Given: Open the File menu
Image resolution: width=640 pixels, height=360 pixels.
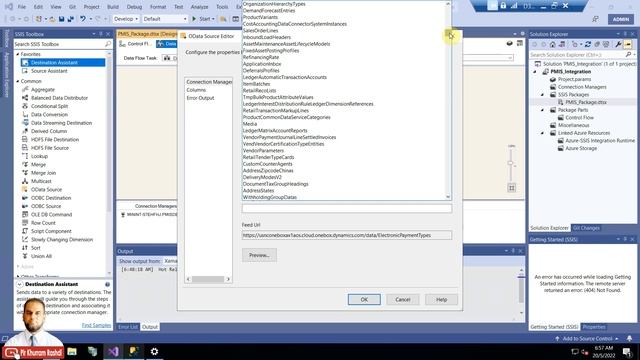Looking at the screenshot, I should pos(22,7).
